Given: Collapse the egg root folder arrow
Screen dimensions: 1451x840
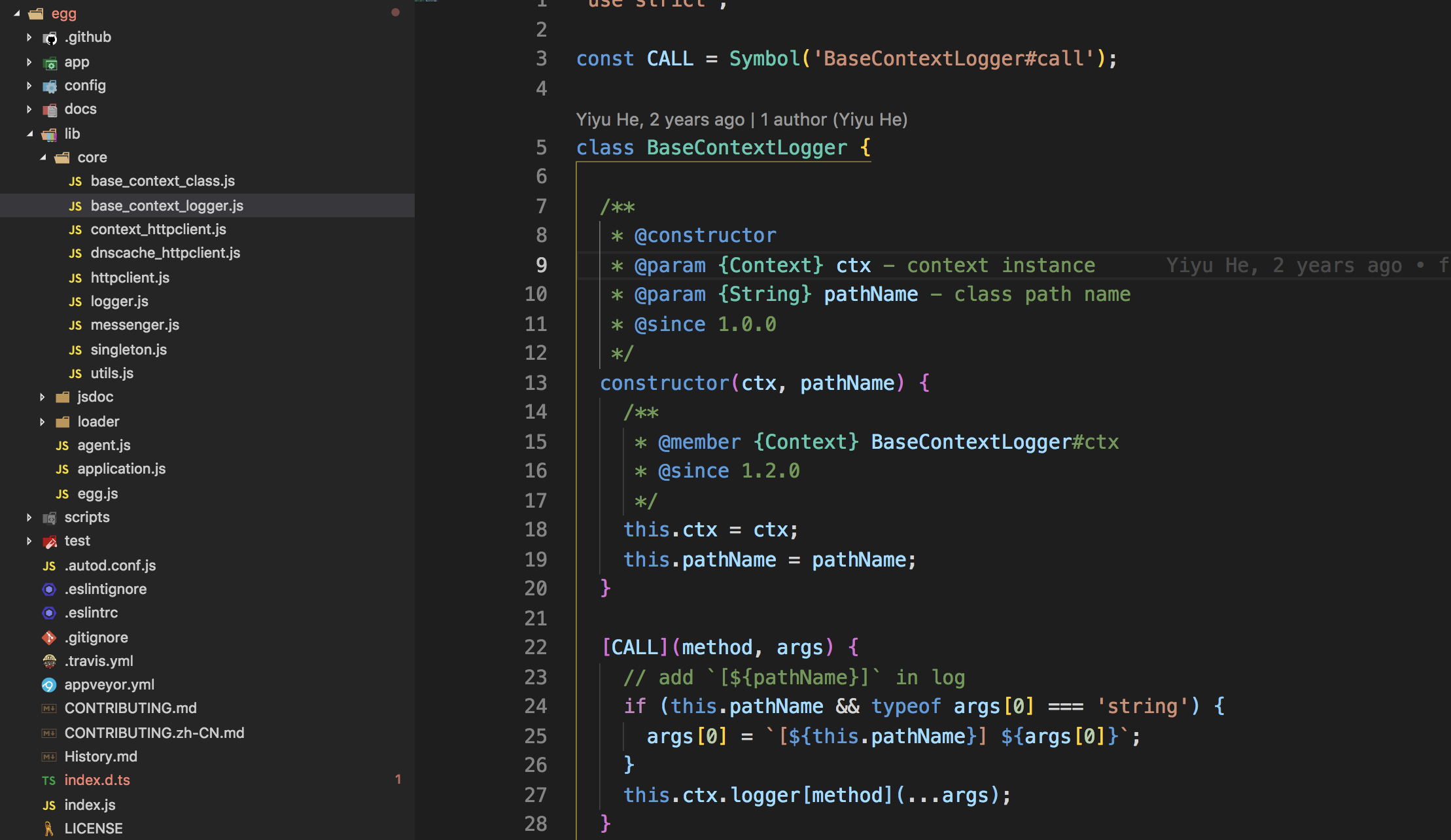Looking at the screenshot, I should pyautogui.click(x=17, y=13).
